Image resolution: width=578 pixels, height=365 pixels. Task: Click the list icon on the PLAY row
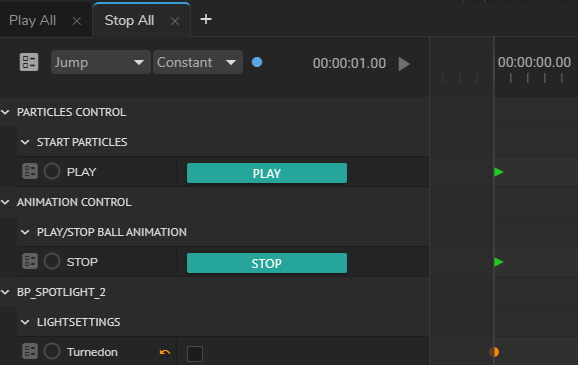pyautogui.click(x=30, y=171)
